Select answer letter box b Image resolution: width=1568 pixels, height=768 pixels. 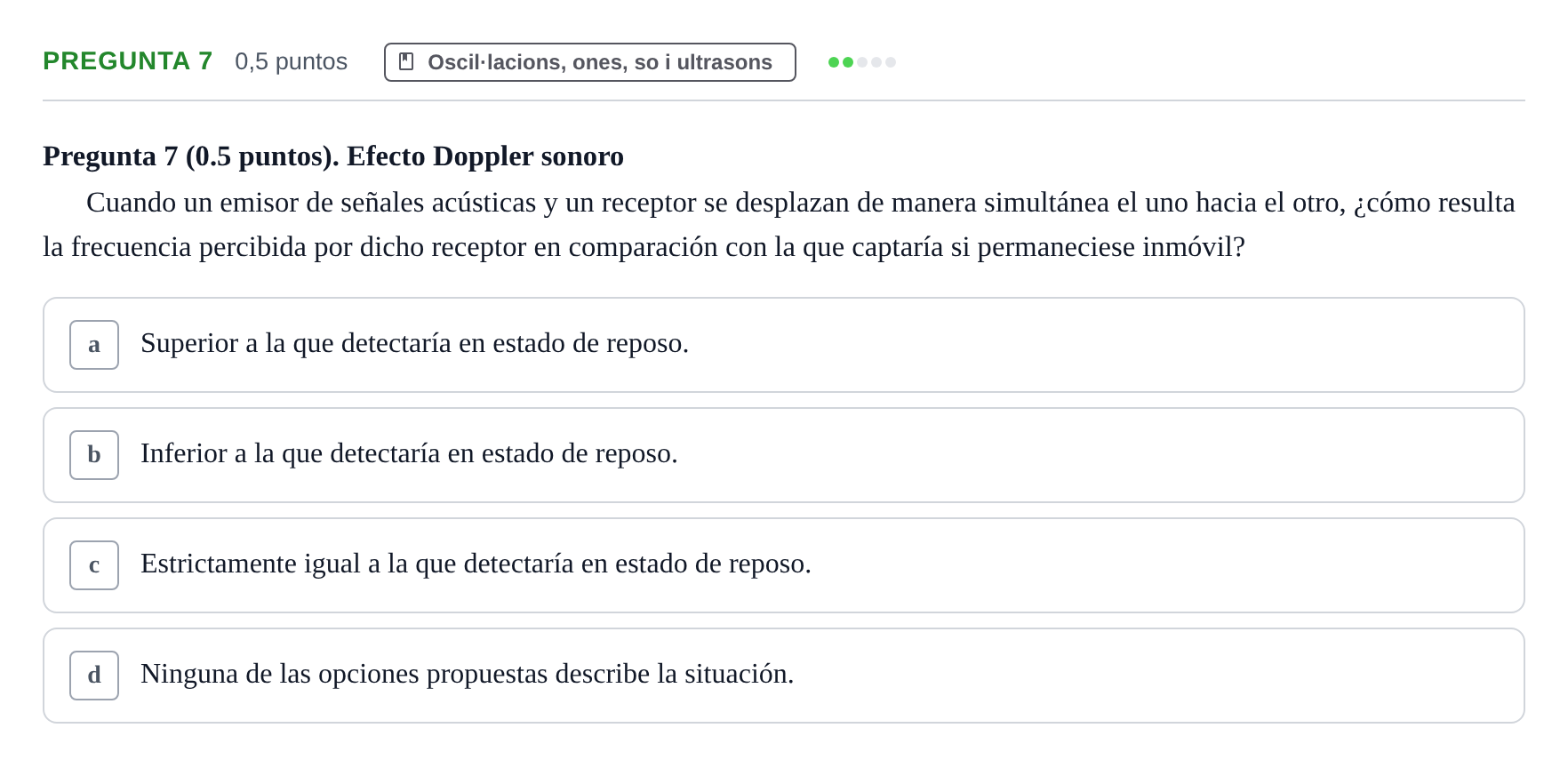click(94, 455)
